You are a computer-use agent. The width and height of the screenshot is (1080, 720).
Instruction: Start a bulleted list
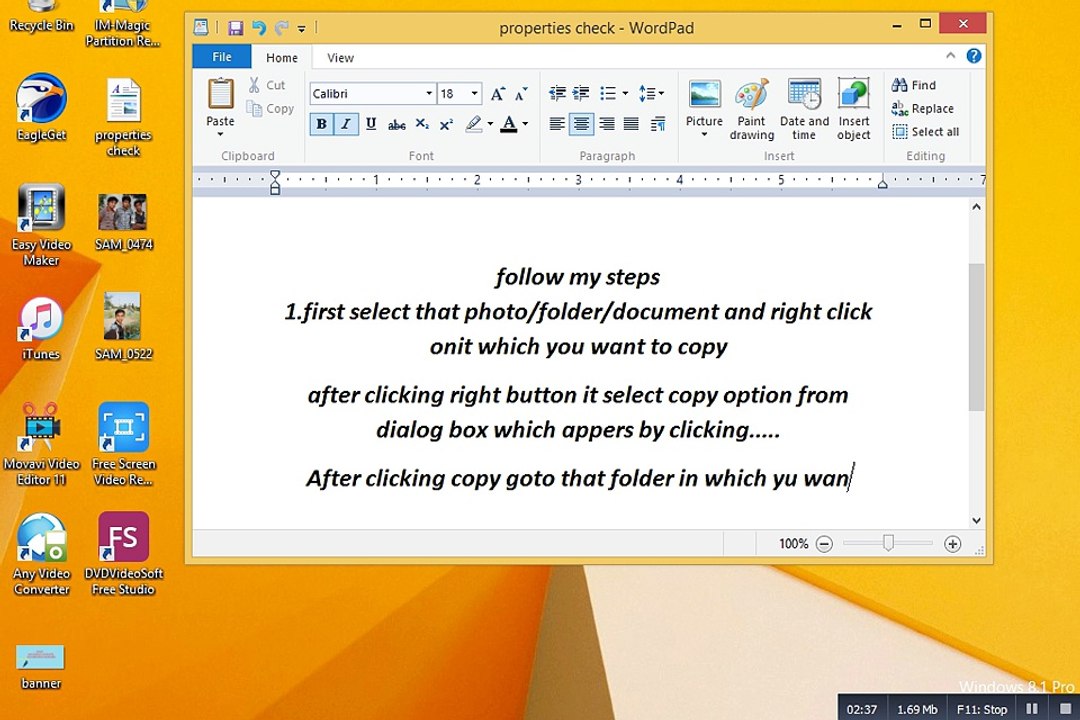pos(608,93)
